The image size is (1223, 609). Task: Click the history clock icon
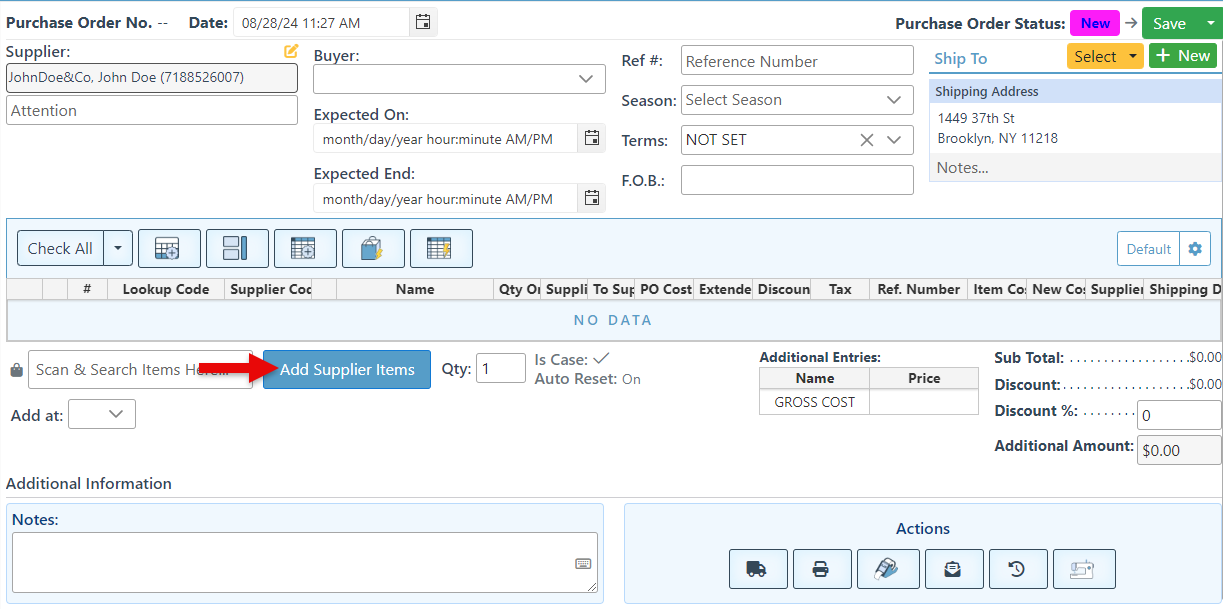pyautogui.click(x=1017, y=569)
